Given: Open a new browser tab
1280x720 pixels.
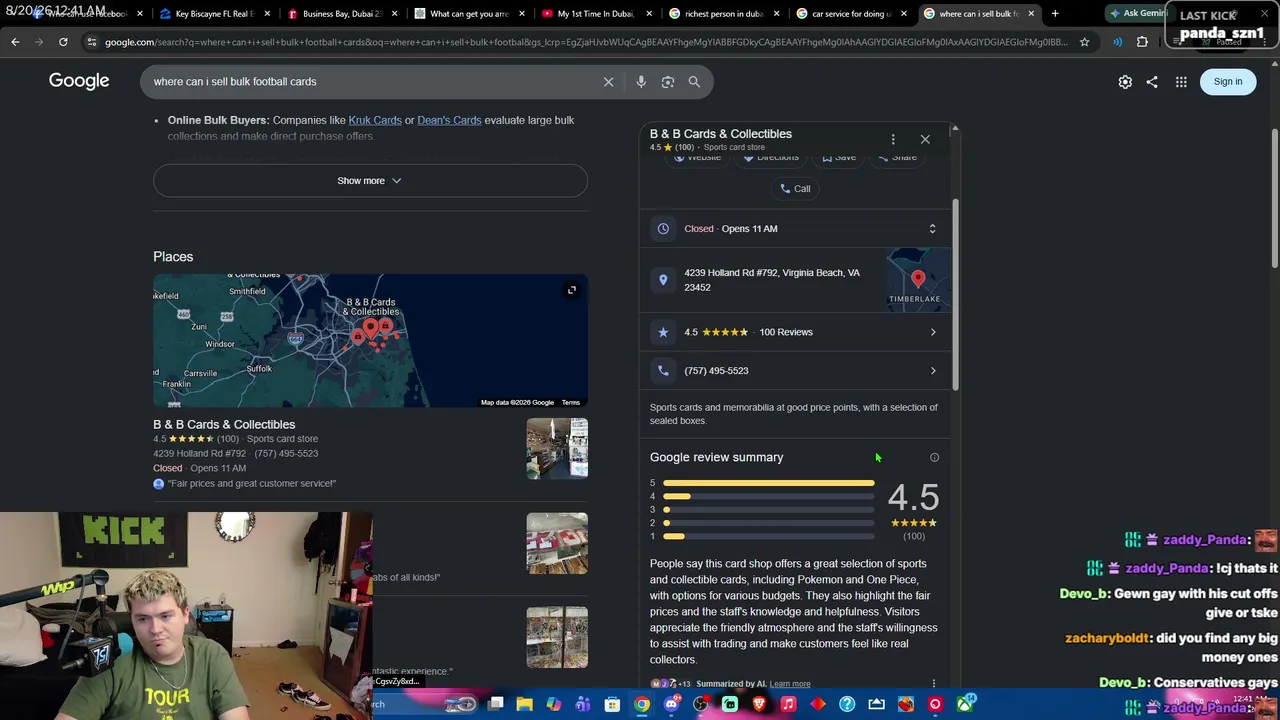Looking at the screenshot, I should pos(1055,14).
